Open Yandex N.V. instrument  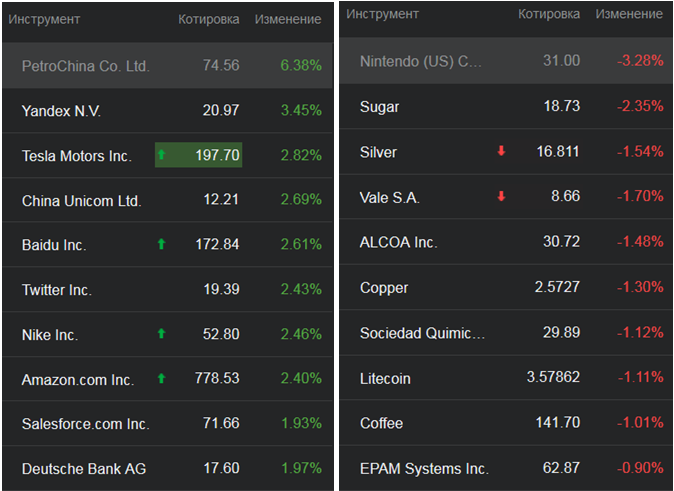[62, 111]
